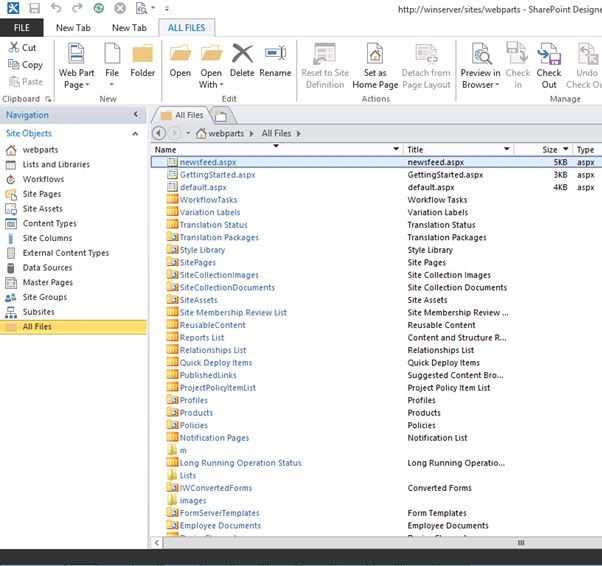Viewport: 602px width, 566px height.
Task: Create a new Folder
Action: [x=142, y=60]
